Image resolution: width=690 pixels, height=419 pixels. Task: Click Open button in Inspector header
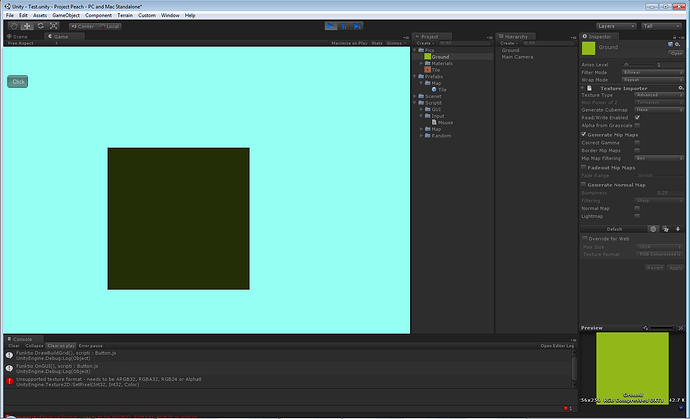click(x=676, y=53)
